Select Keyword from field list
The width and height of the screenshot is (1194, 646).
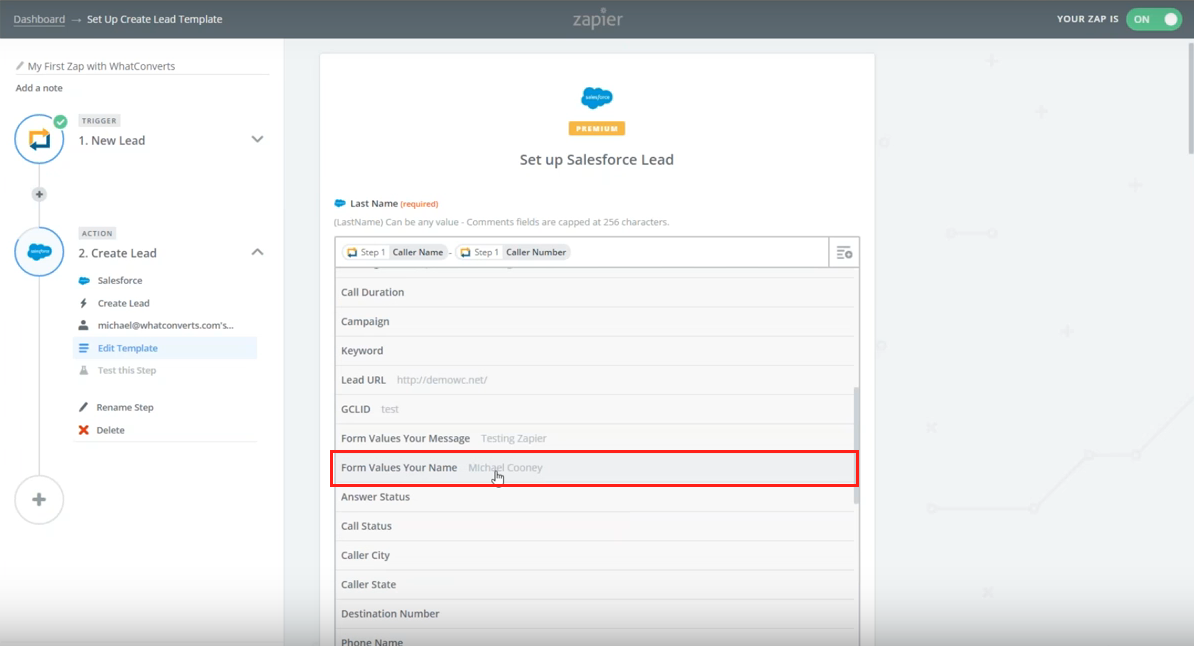click(595, 350)
